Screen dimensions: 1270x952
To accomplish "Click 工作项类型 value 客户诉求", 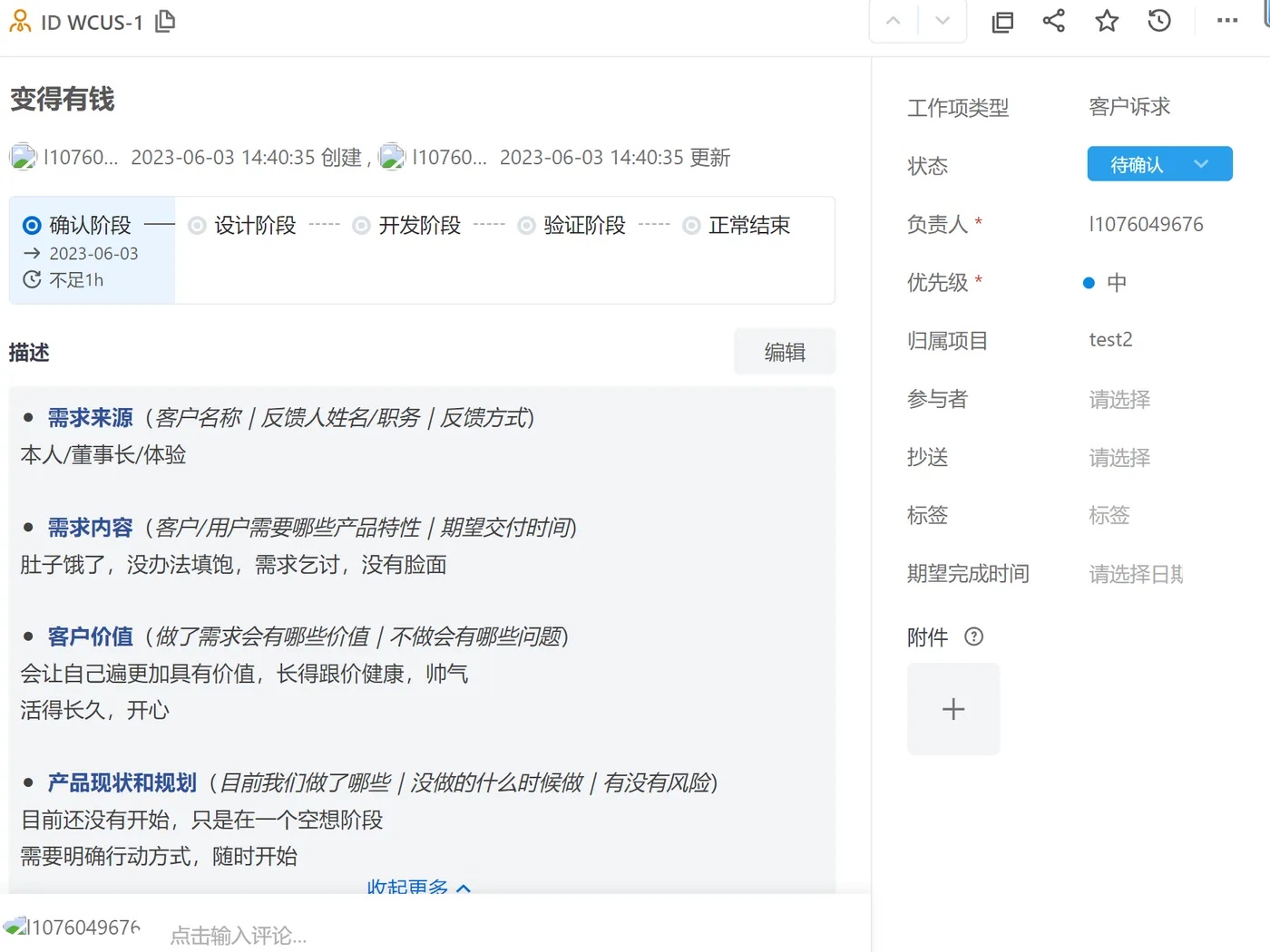I will [1129, 107].
